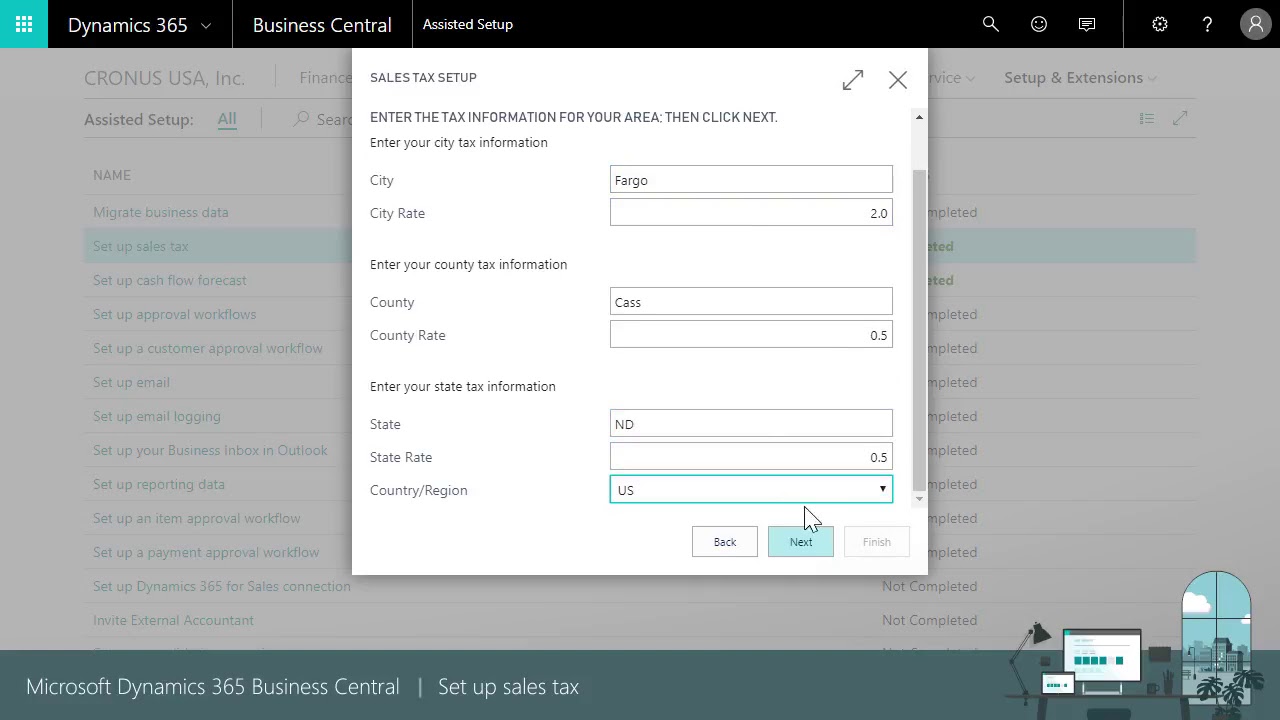Go to Business Central home

click(x=322, y=25)
